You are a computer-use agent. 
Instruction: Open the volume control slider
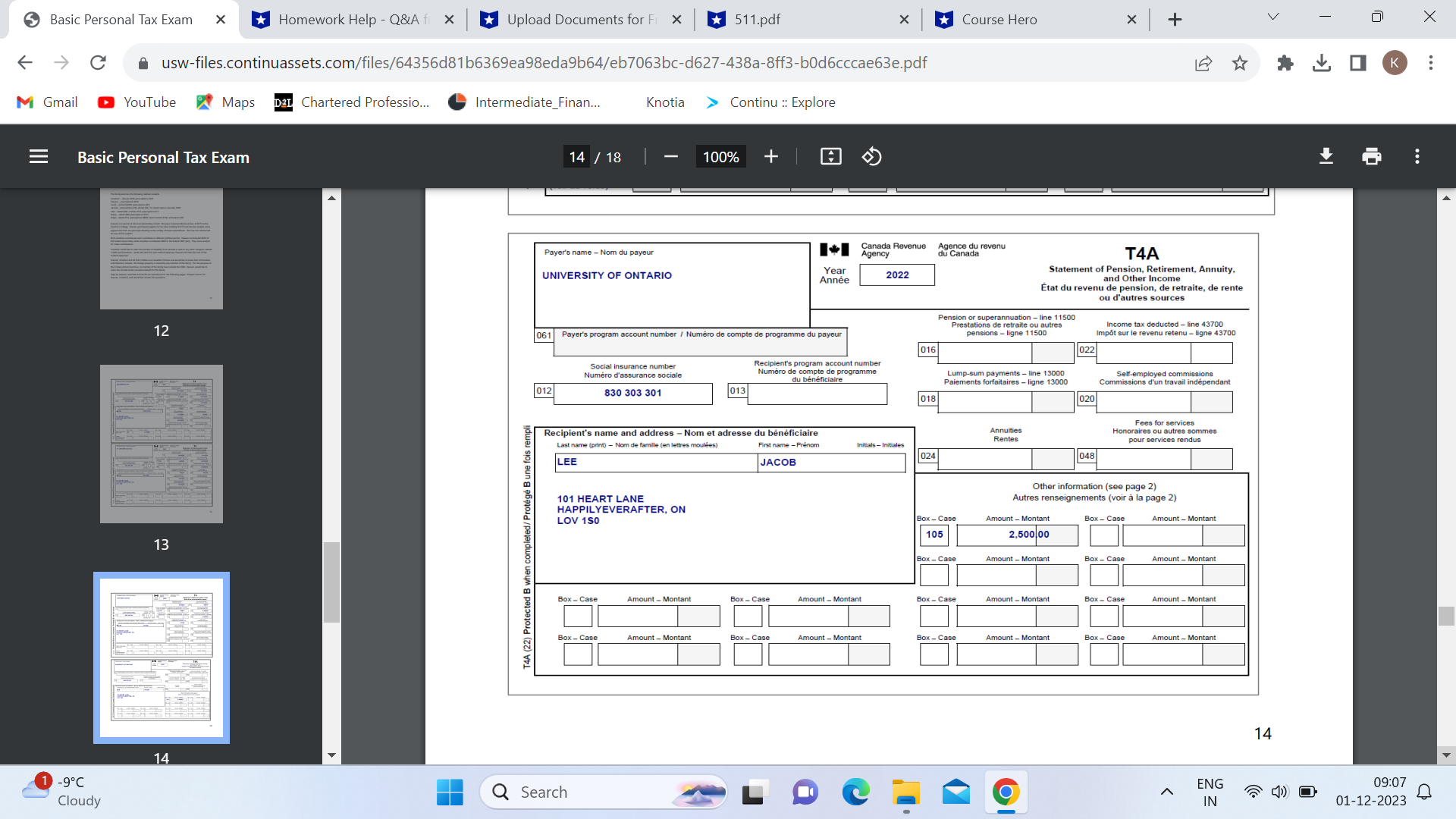click(x=1279, y=791)
